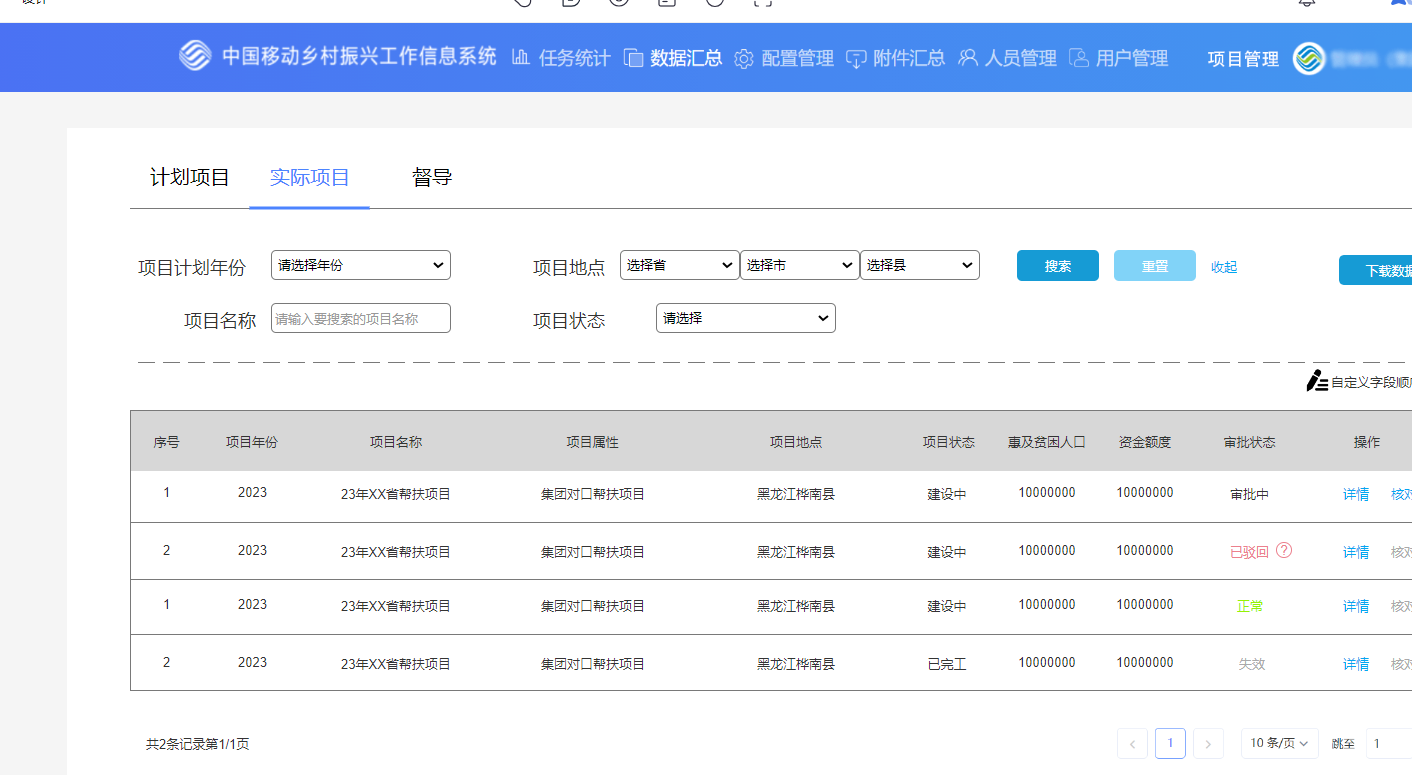
Task: Click the gear icon for 配置管理
Action: click(743, 59)
